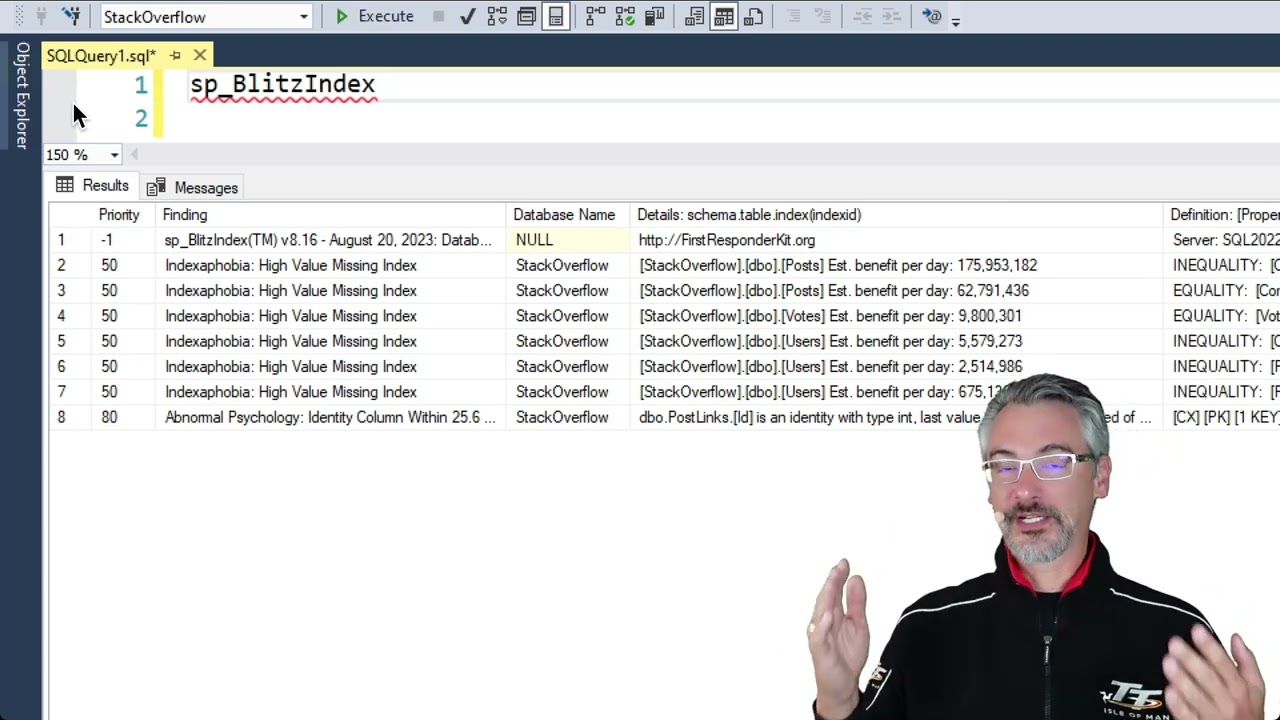The height and width of the screenshot is (720, 1280).
Task: Select row 1 by its row header
Action: pyautogui.click(x=70, y=240)
